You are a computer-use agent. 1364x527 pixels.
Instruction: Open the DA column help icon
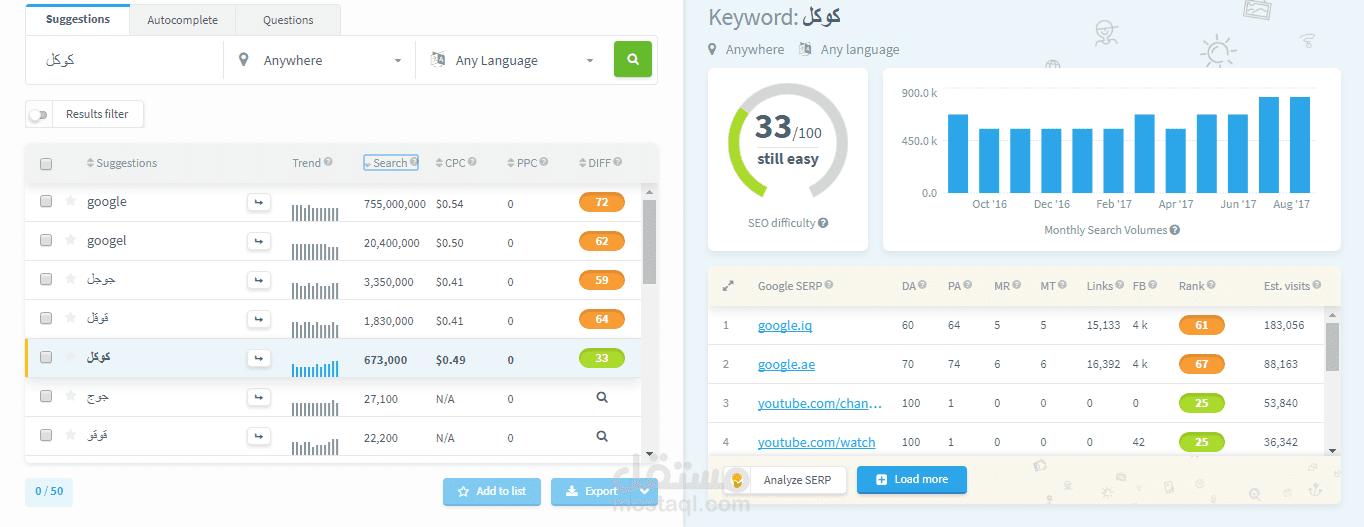tap(922, 286)
